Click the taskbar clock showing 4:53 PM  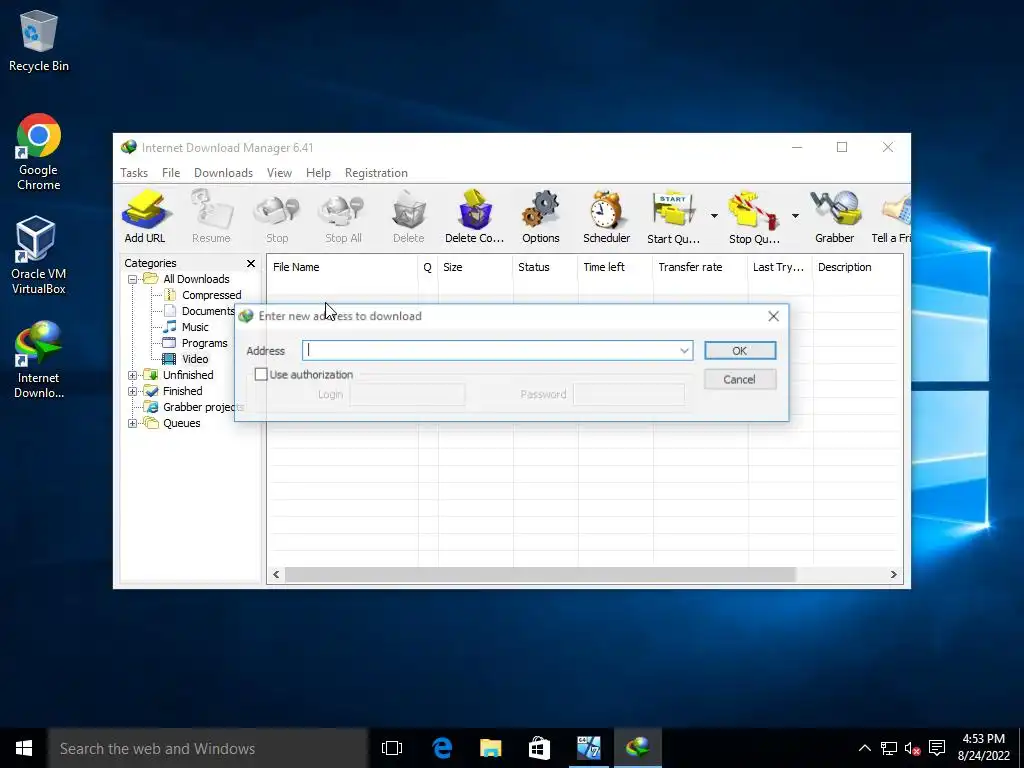coord(984,748)
